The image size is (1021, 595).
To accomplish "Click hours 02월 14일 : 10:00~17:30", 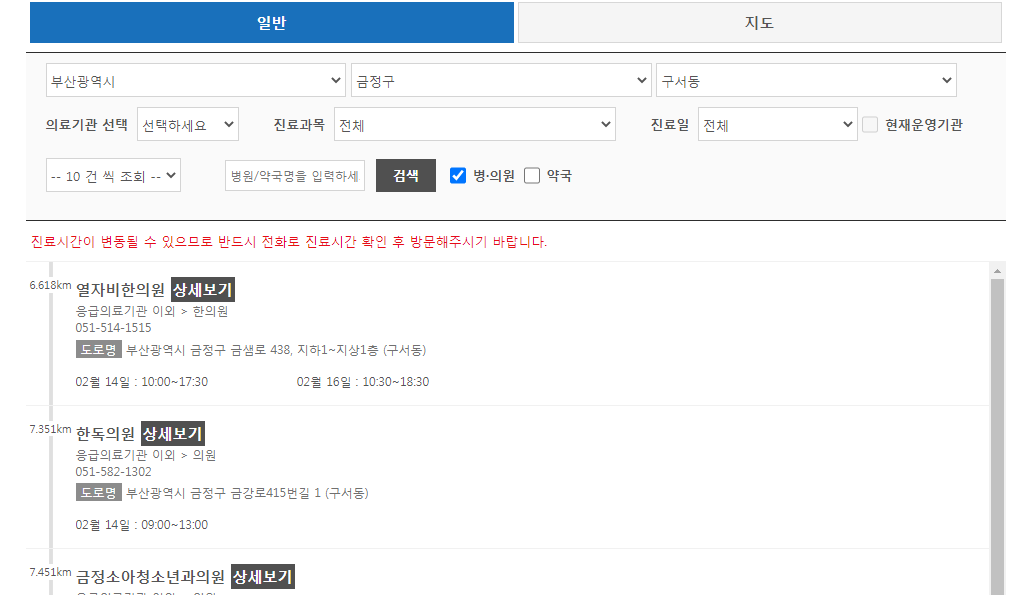I will point(141,382).
